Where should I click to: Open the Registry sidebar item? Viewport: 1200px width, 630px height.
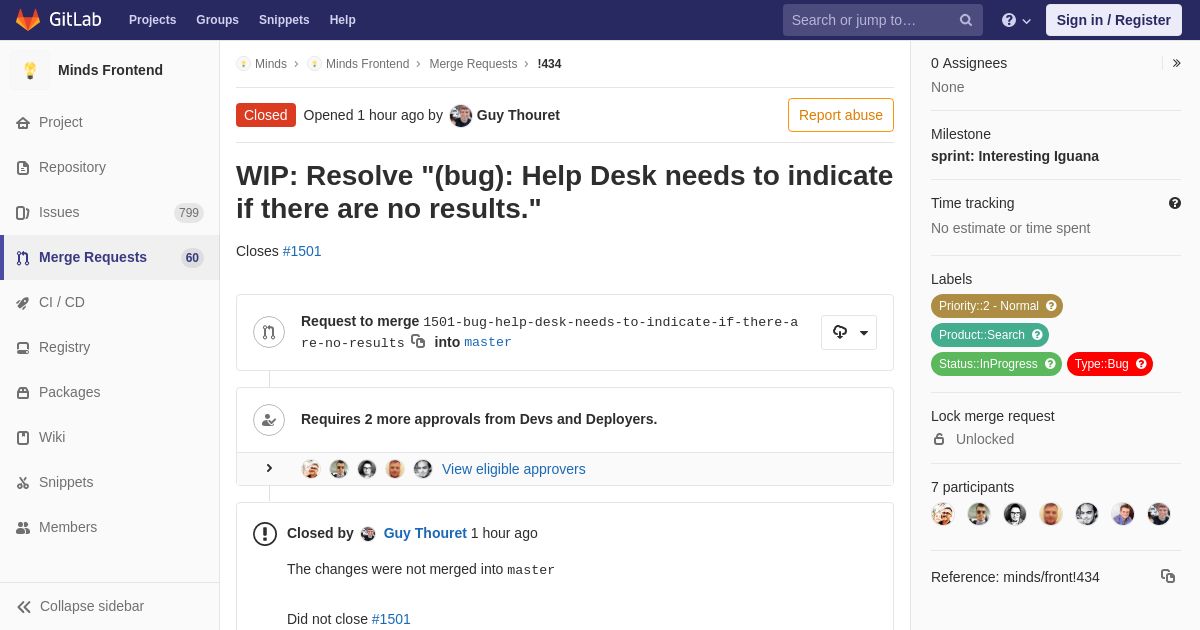click(x=110, y=347)
